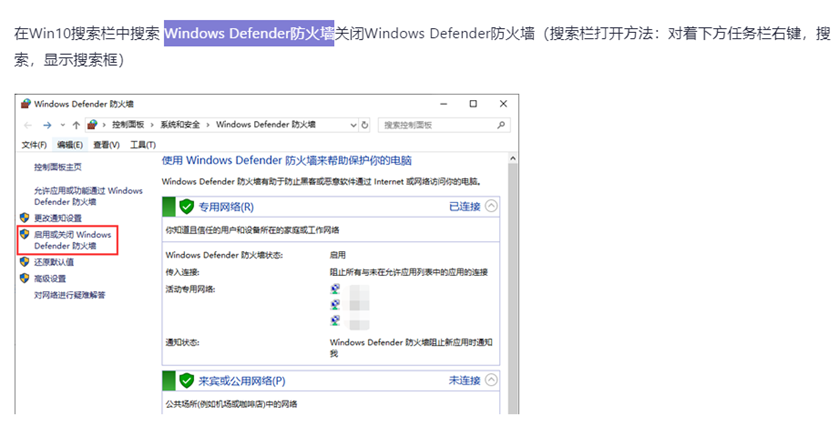Click the 来宾或公用网络(P) section header
This screenshot has height=447, width=839.
click(331, 381)
